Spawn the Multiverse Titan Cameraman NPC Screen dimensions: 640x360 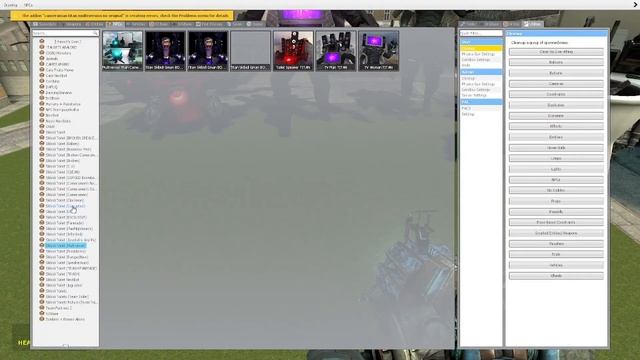122,51
